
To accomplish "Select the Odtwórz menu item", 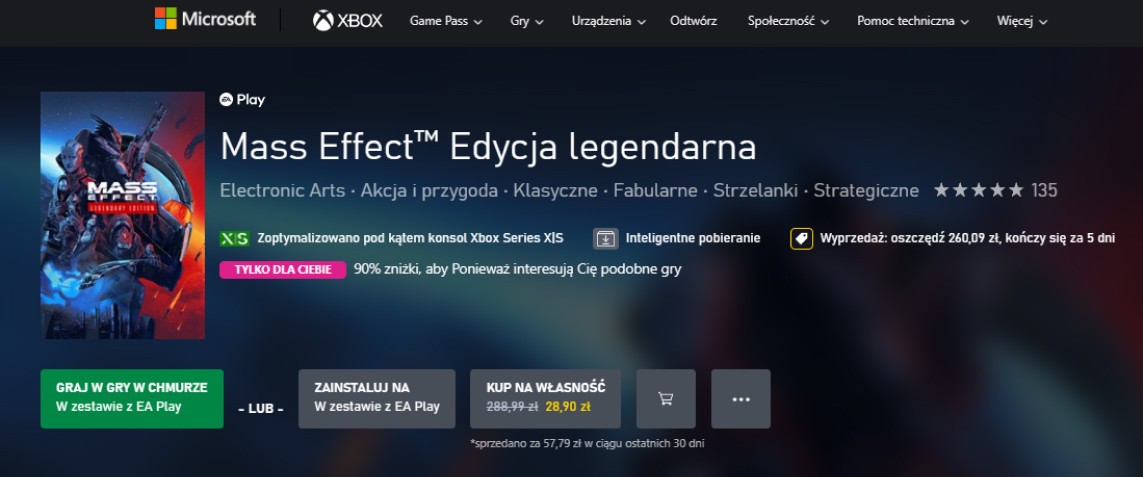I will (693, 21).
